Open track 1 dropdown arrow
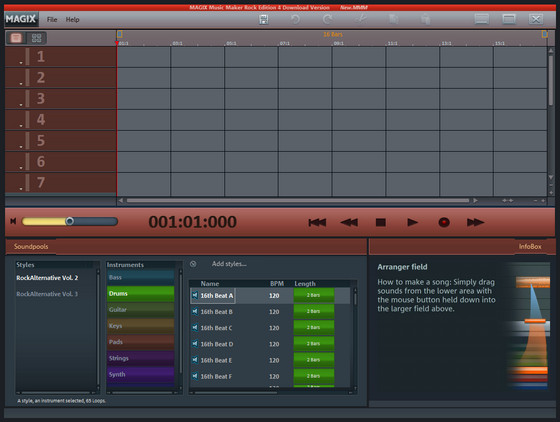Screen dimensions: 560x422 21,63
